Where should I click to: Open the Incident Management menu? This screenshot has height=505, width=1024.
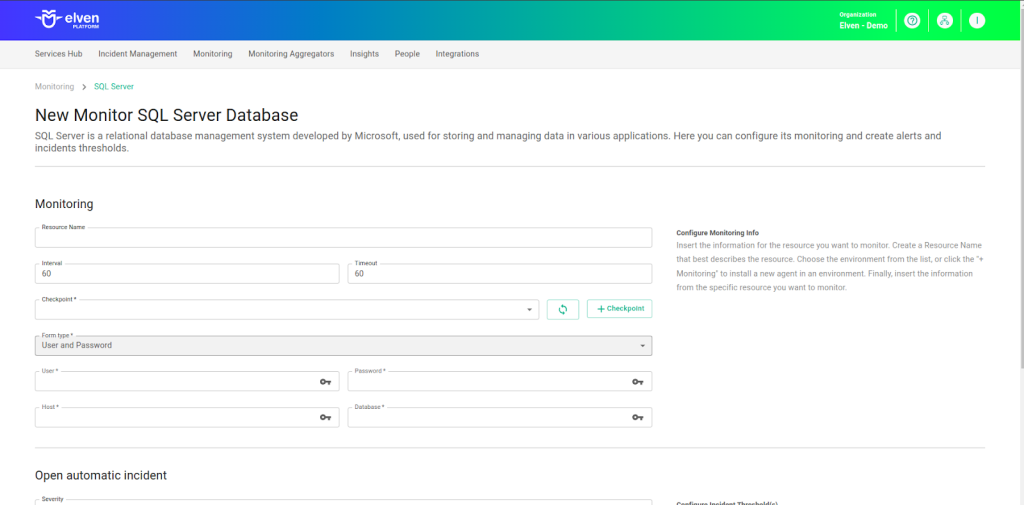(x=138, y=54)
